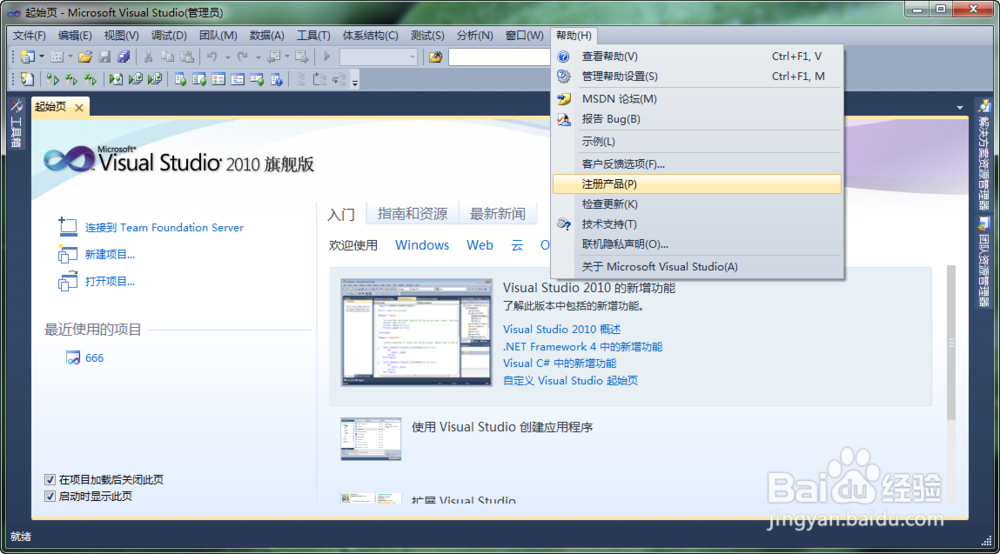
Task: Open the 工具(T) menu
Action: tap(313, 35)
